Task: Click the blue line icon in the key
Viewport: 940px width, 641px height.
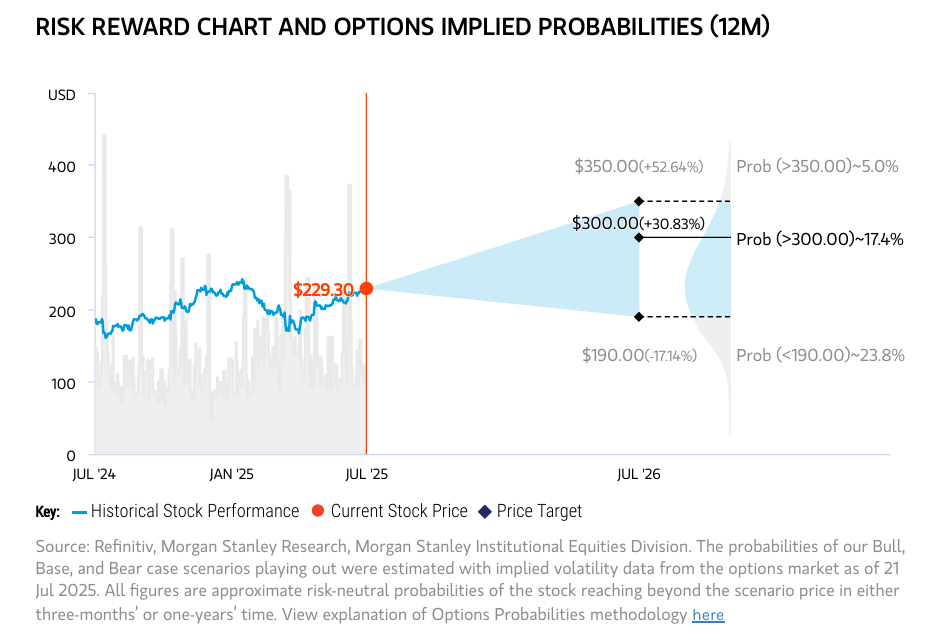Action: tap(79, 511)
